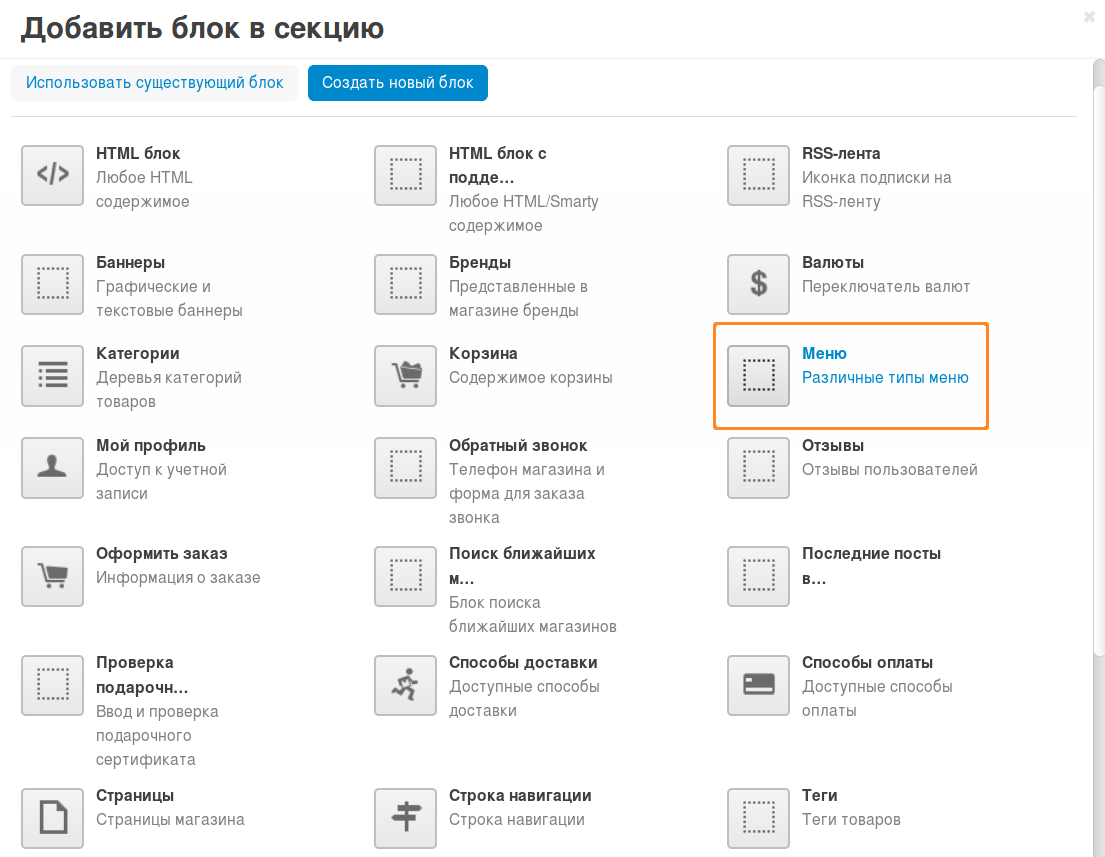
Task: Select the 'Теги' block icon
Action: coord(758,818)
